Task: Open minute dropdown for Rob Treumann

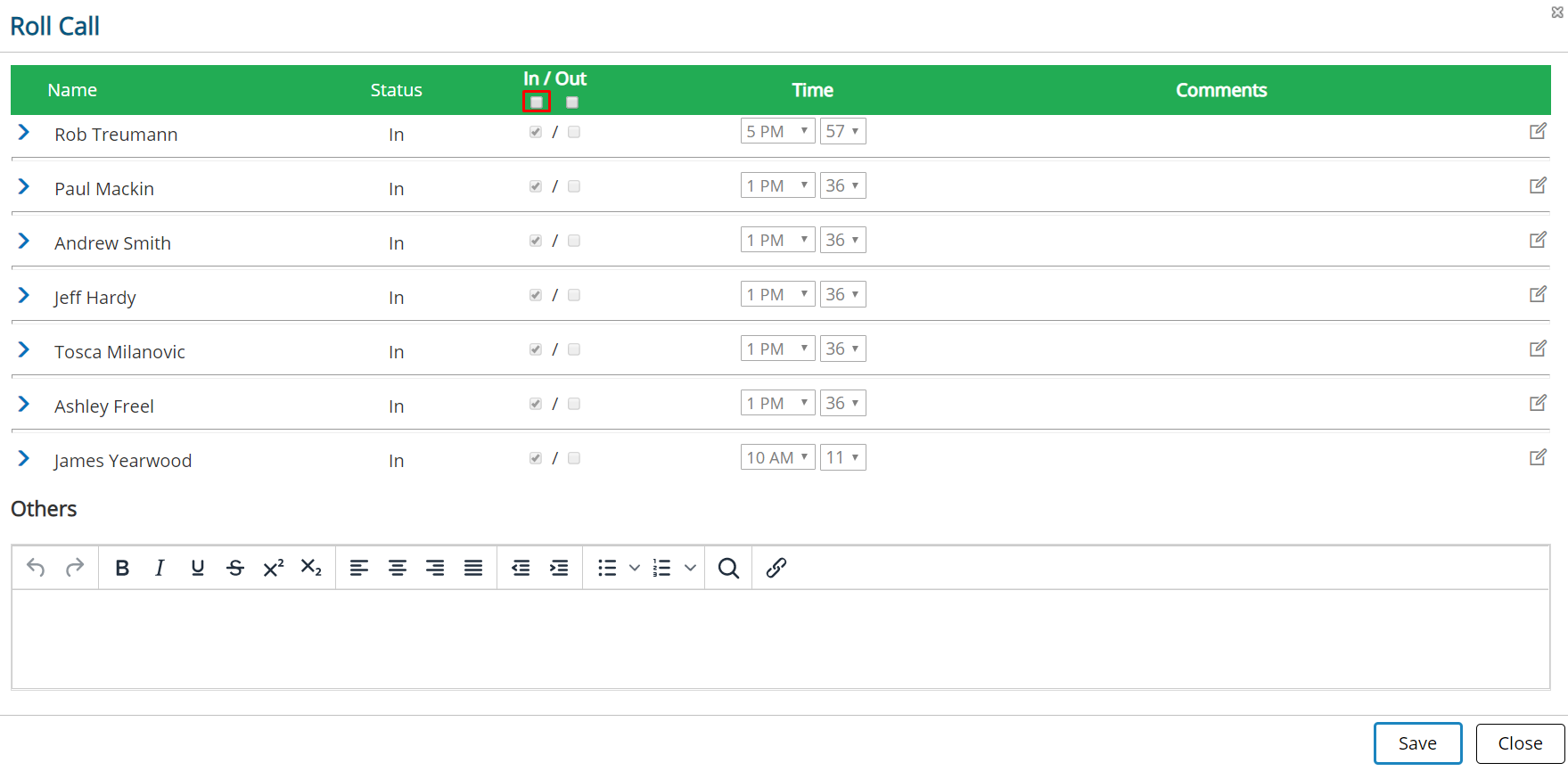Action: pos(842,132)
